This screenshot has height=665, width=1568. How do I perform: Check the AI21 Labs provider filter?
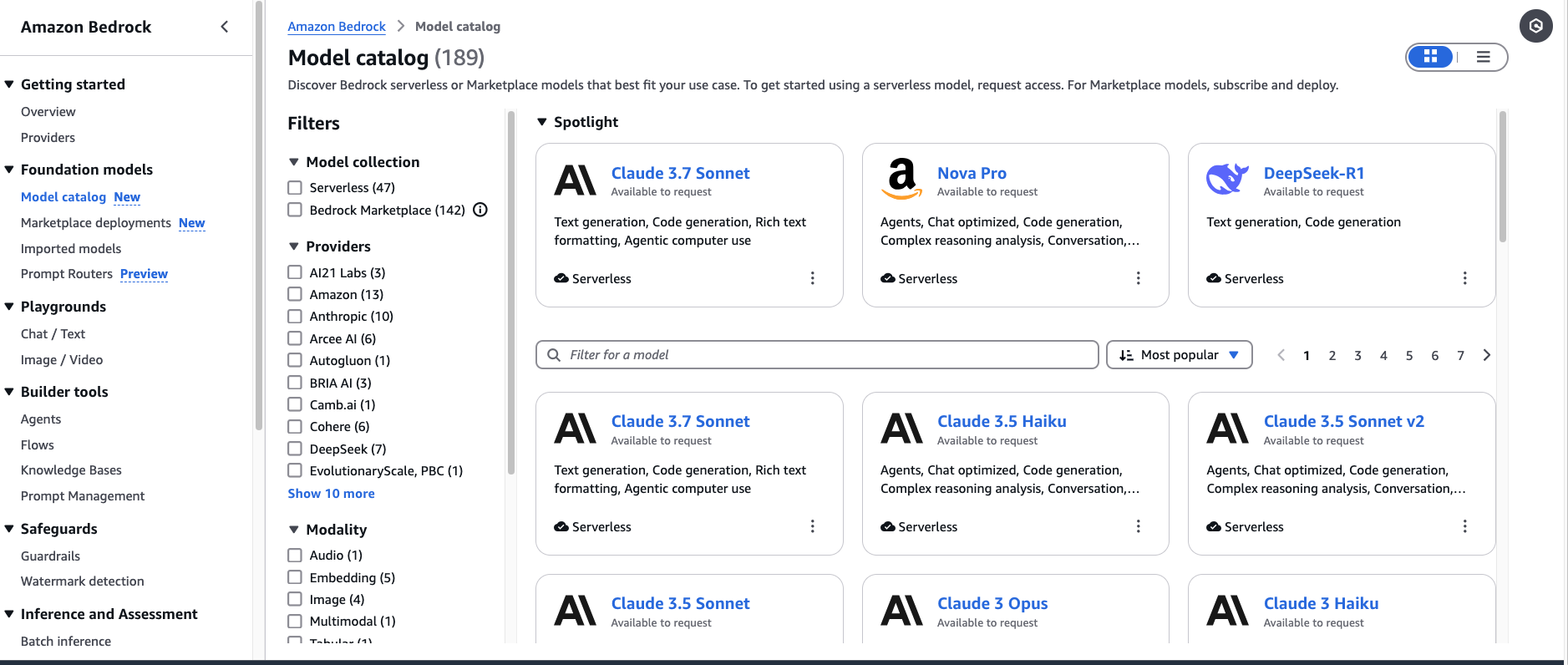295,272
